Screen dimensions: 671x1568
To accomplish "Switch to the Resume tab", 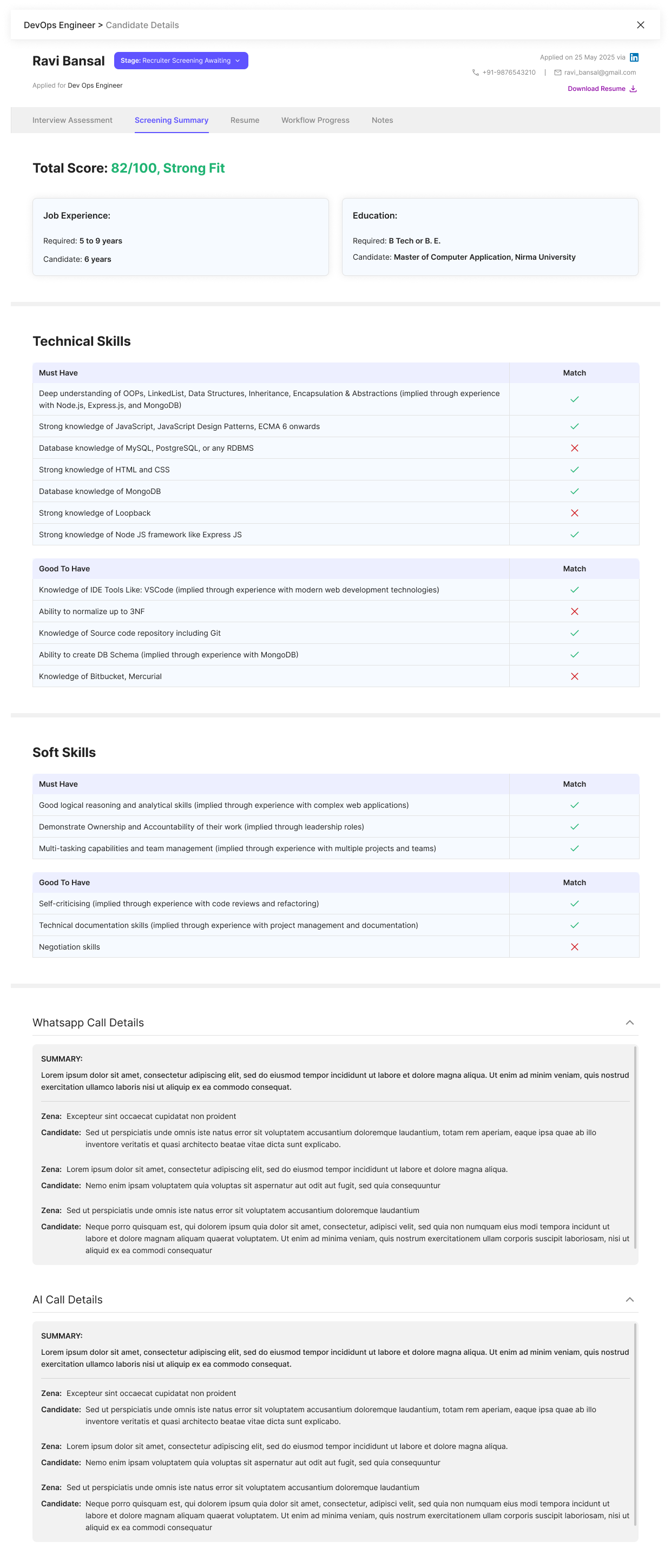I will coord(244,120).
